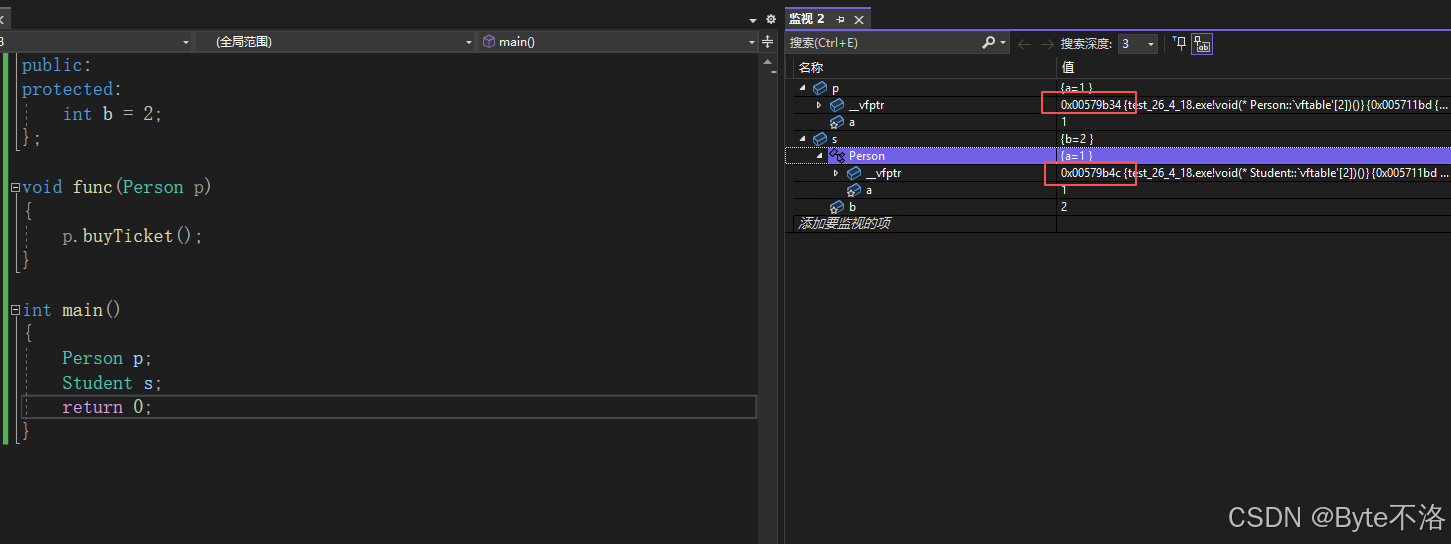Click the 'int b = 2;' declaration
Screen dimensions: 1451x544
coord(112,114)
